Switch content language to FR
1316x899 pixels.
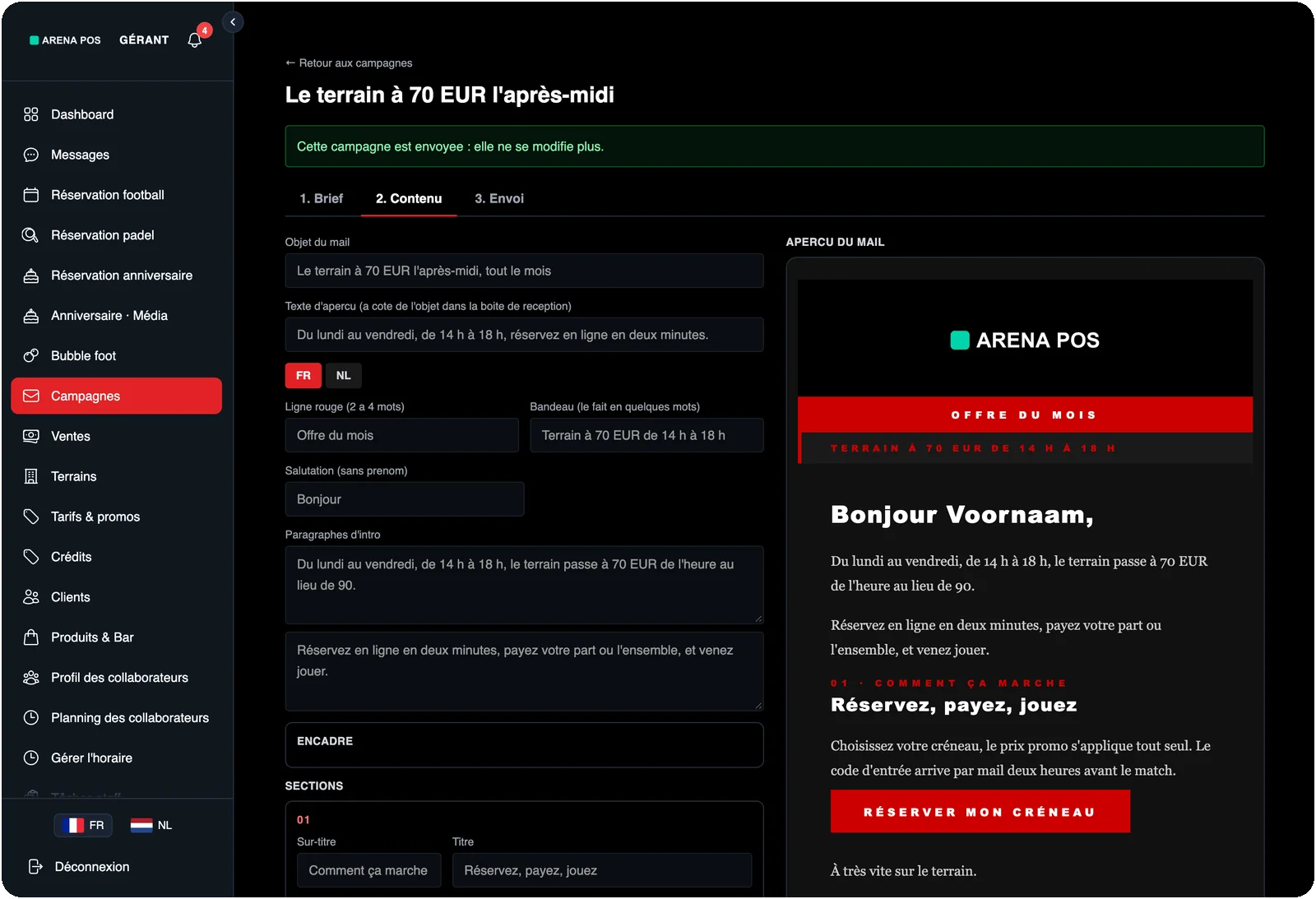pyautogui.click(x=304, y=376)
